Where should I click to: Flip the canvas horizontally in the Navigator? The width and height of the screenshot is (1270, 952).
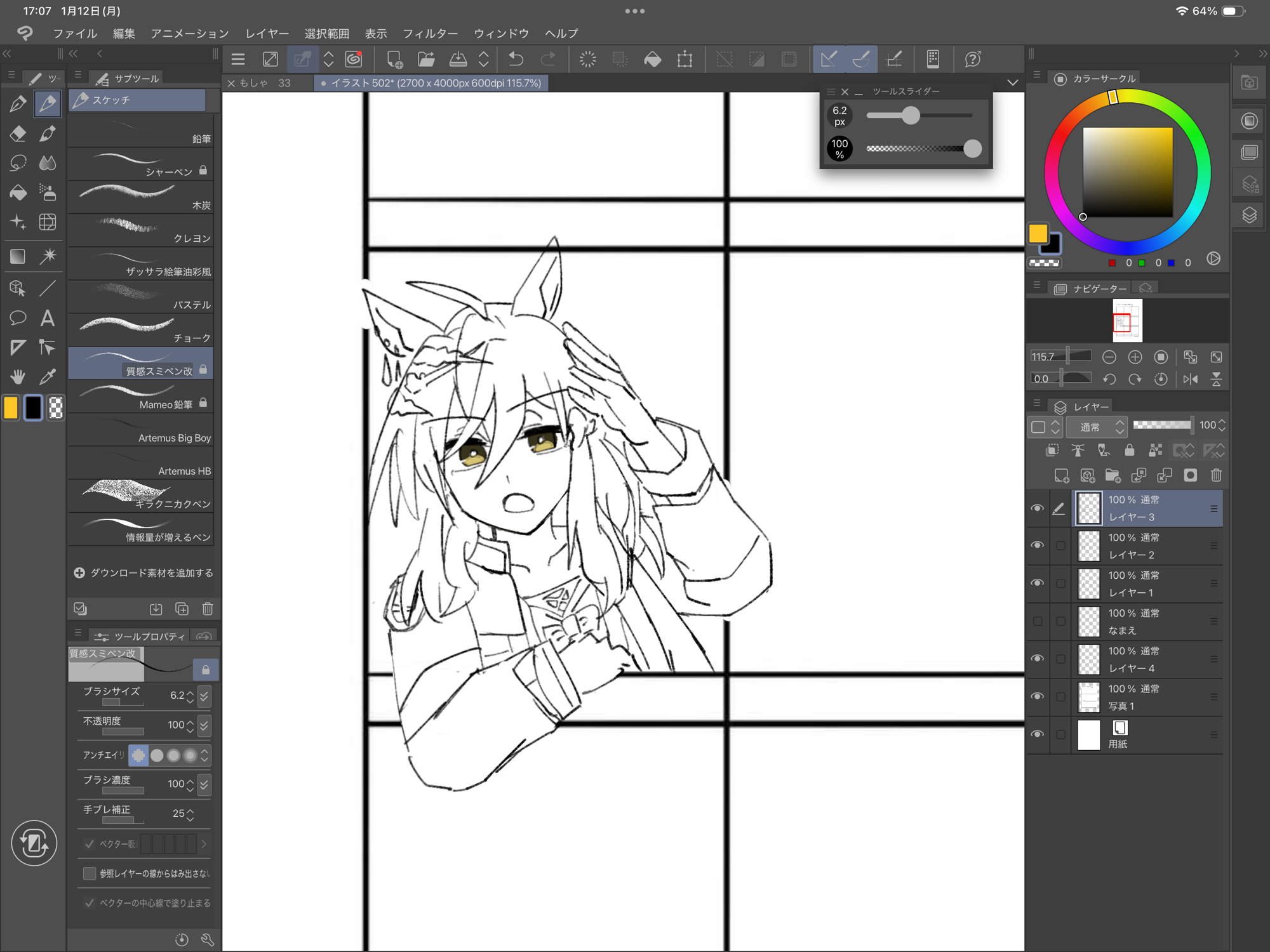coord(1191,379)
